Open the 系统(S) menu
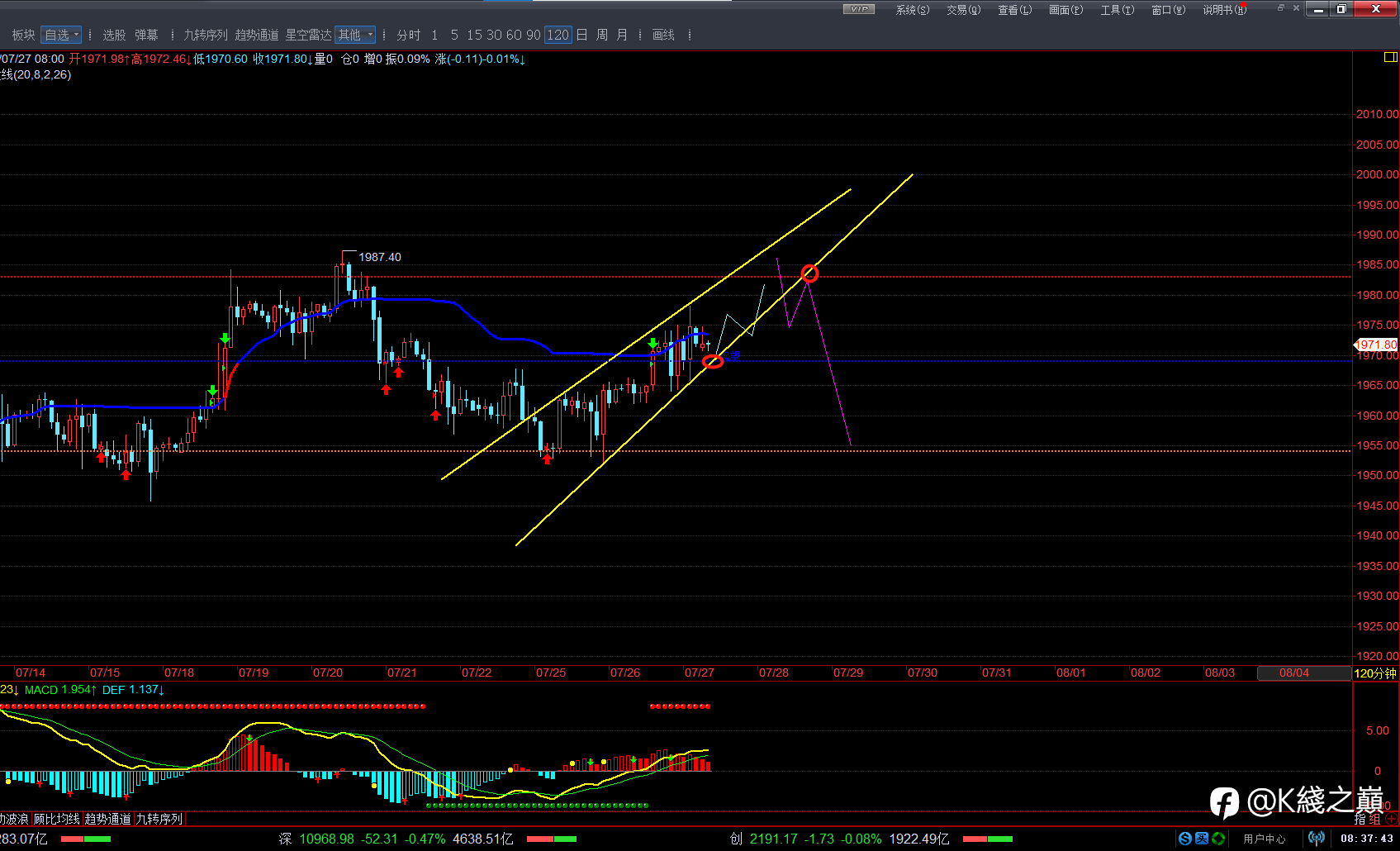The image size is (1400, 851). (x=912, y=10)
